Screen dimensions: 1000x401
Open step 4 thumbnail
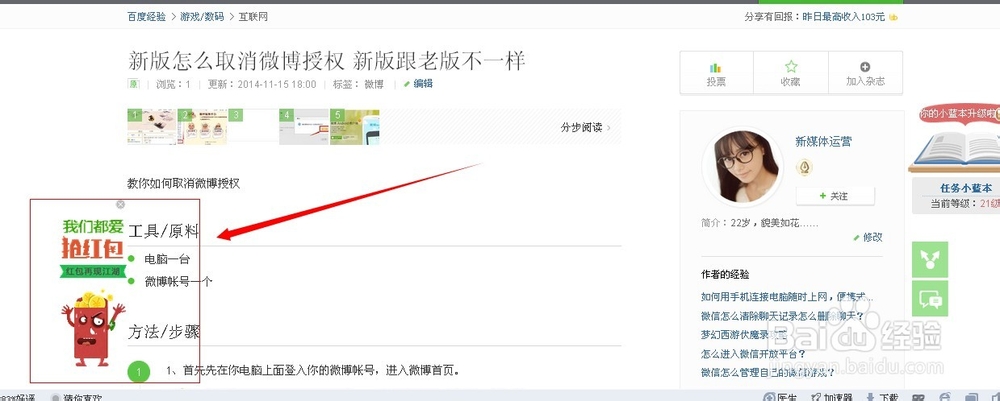tap(304, 127)
